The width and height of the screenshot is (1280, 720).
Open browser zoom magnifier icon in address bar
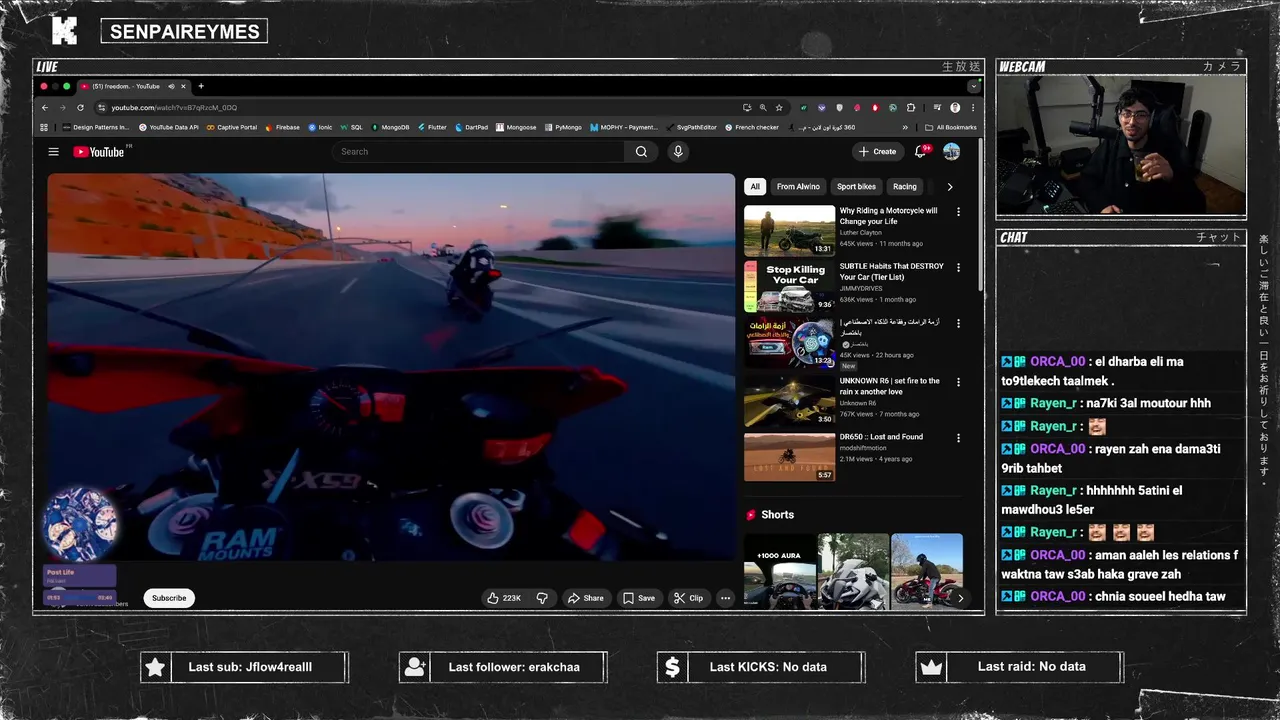[x=763, y=108]
